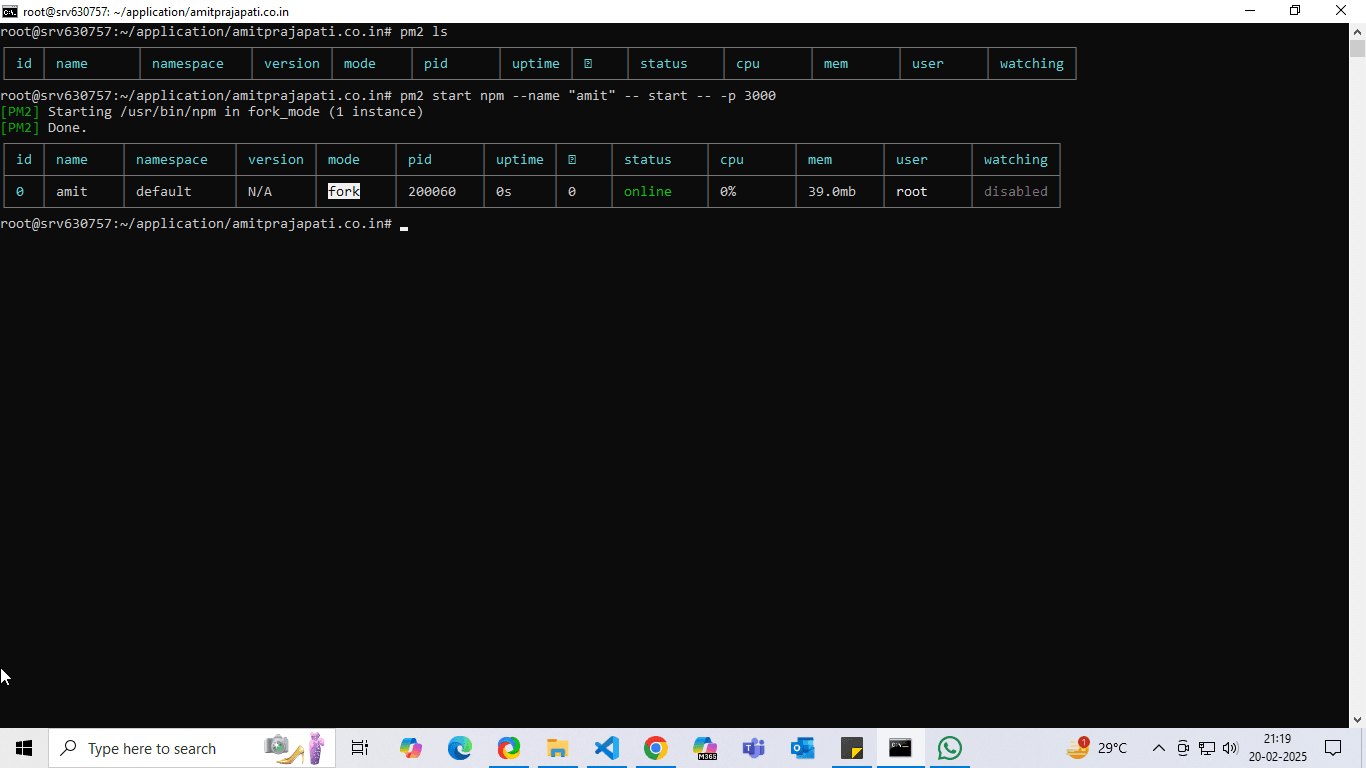This screenshot has width=1366, height=768.
Task: Open Firefox browser from the taskbar
Action: tap(509, 748)
